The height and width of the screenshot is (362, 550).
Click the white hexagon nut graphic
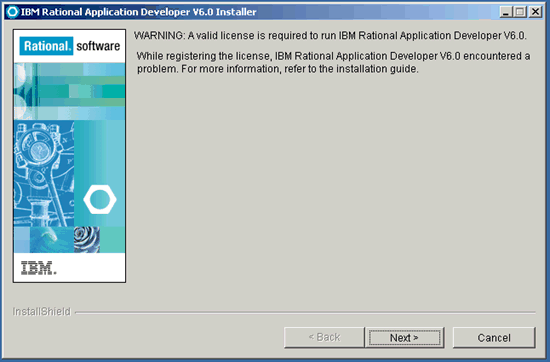pos(100,199)
